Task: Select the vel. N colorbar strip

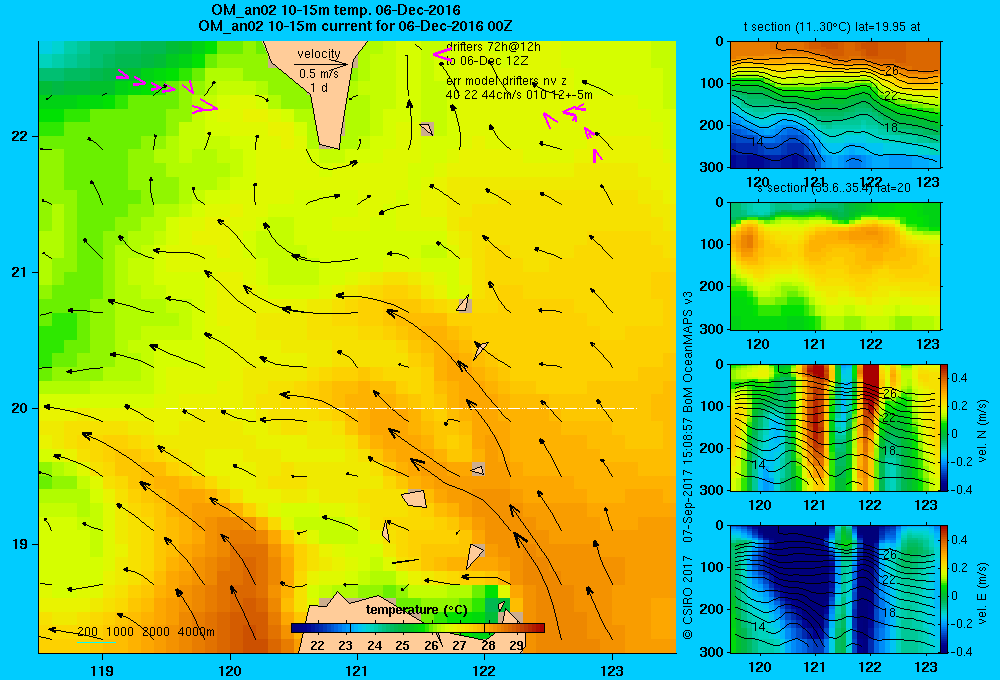Action: pyautogui.click(x=945, y=427)
